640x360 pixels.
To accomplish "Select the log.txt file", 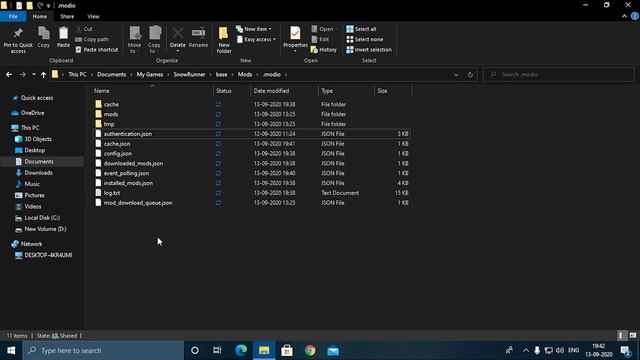I will pos(252,193).
